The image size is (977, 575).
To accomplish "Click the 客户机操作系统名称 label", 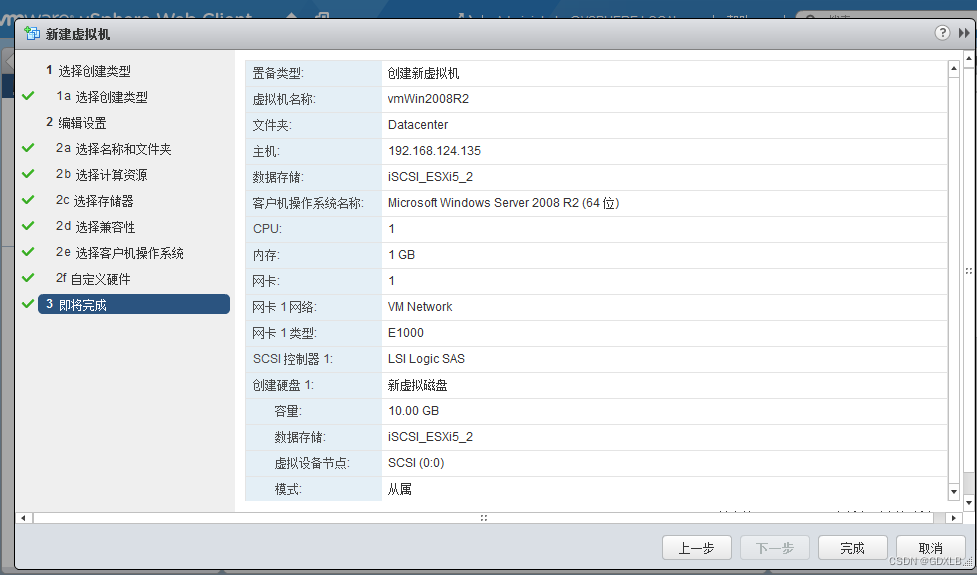I will pyautogui.click(x=308, y=203).
